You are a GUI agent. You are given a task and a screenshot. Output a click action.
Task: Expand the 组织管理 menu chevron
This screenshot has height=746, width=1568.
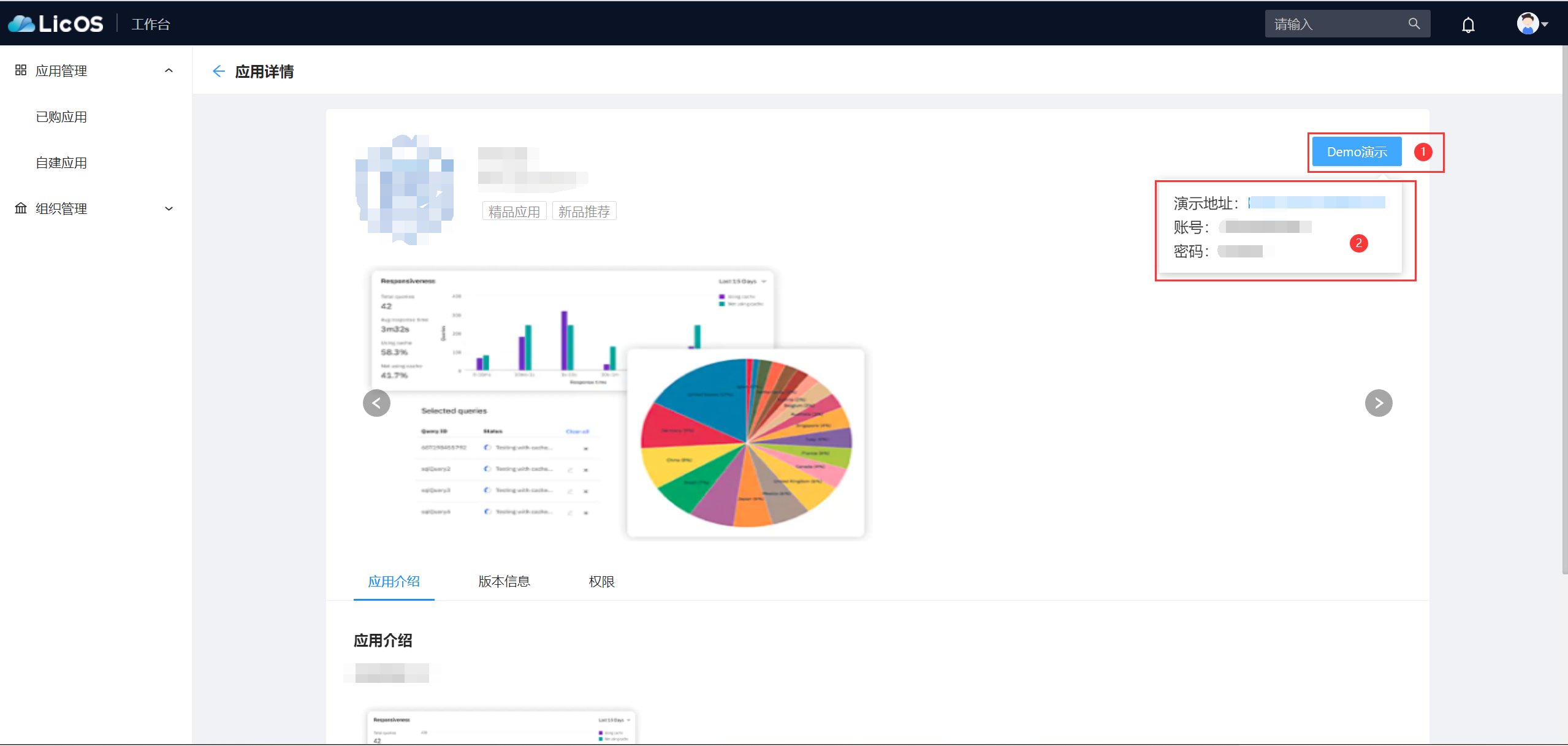tap(169, 208)
